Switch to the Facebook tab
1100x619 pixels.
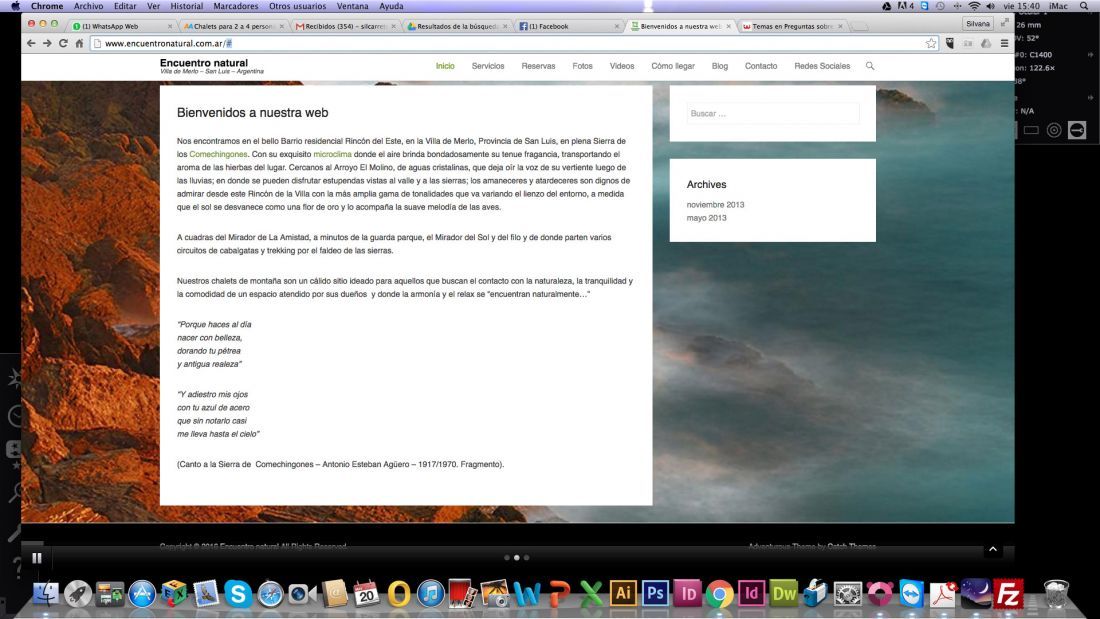(570, 26)
